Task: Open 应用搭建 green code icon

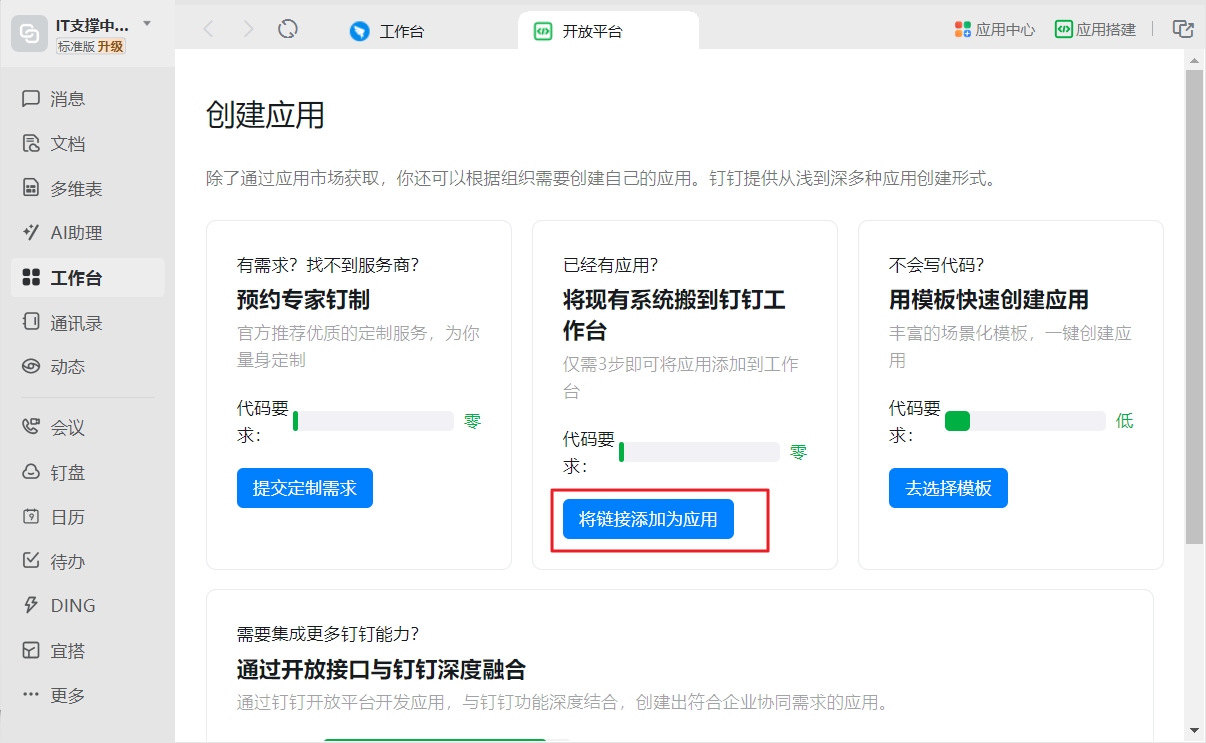Action: [x=1064, y=30]
